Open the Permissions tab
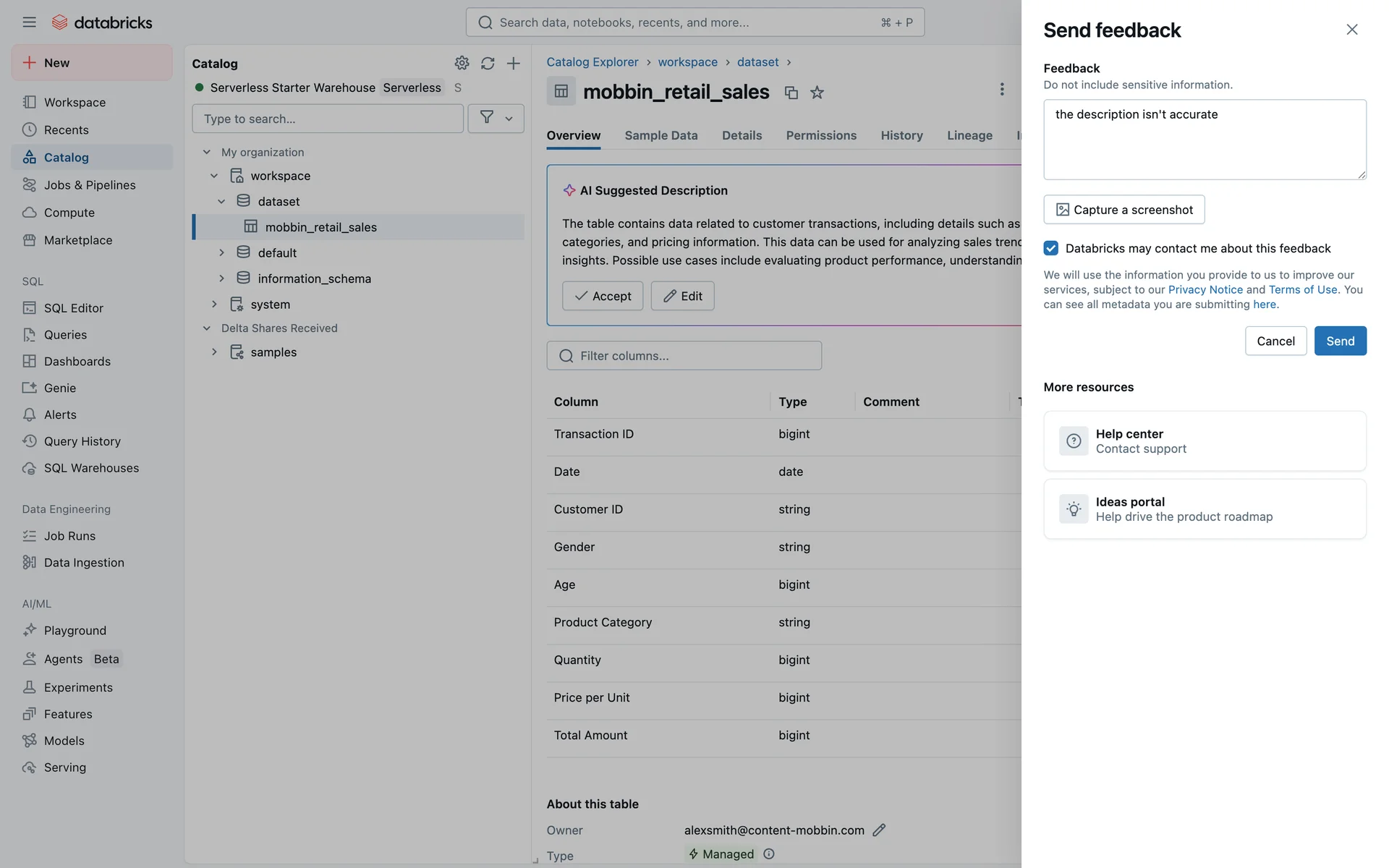 [820, 135]
